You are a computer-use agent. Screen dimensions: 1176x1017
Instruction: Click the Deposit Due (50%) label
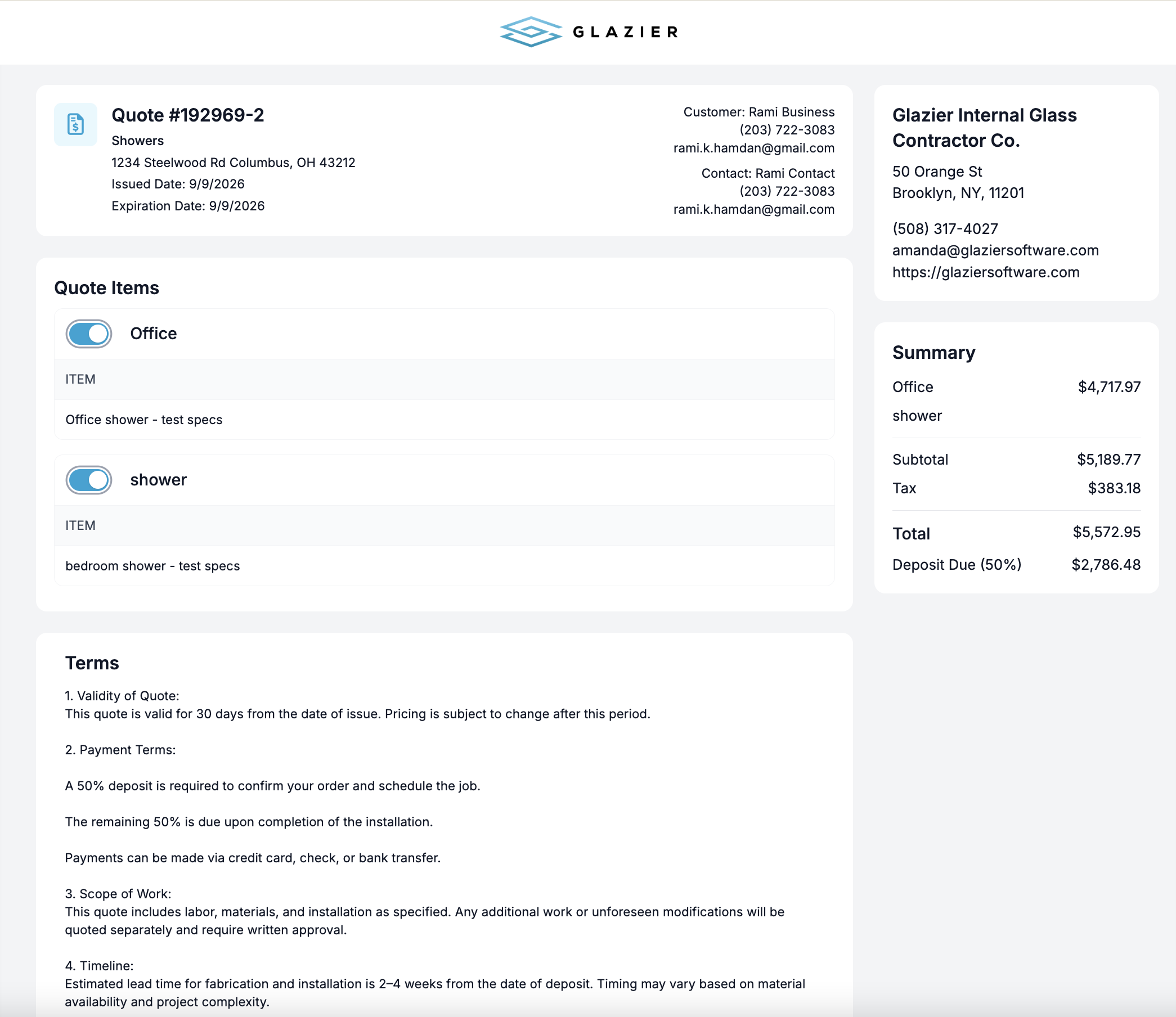click(957, 565)
